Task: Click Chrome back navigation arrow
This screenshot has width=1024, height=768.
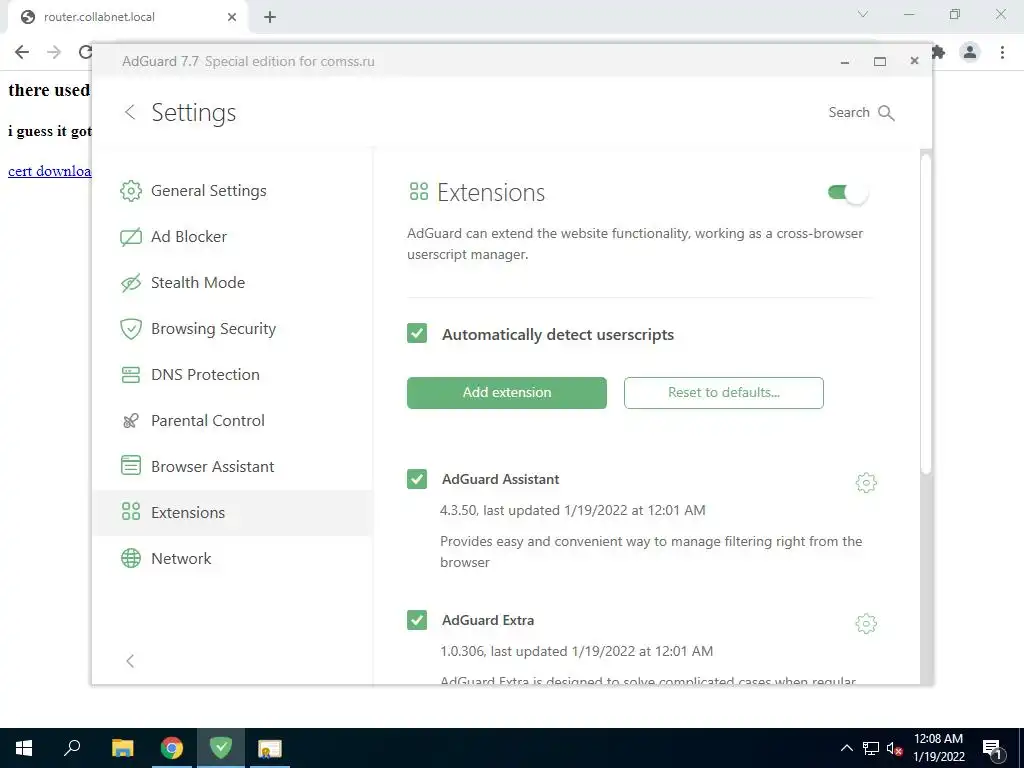Action: point(22,52)
